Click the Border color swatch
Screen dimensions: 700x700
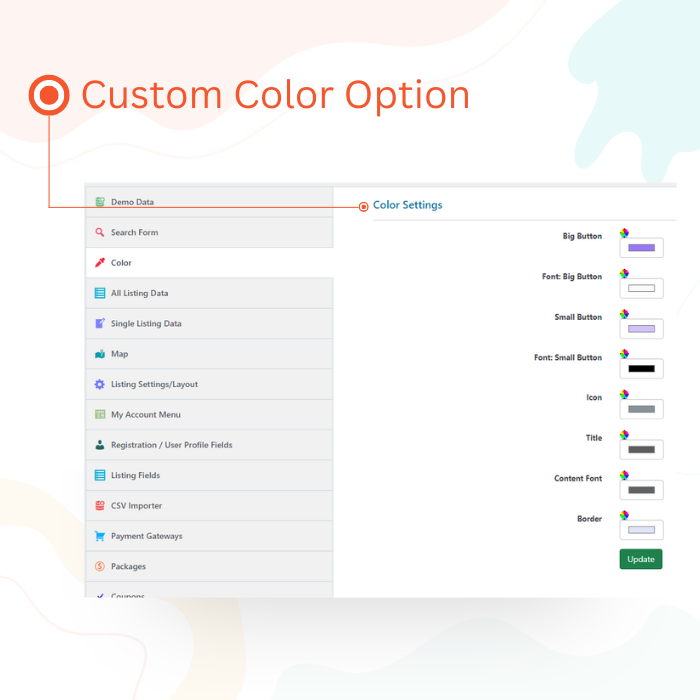coord(641,530)
